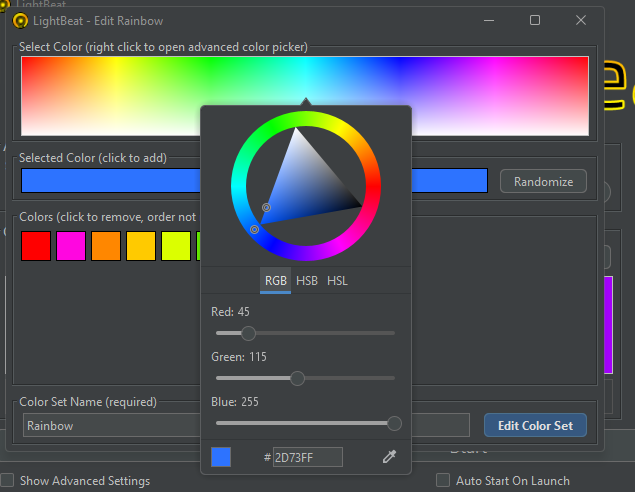635x492 pixels.
Task: Click the LightBeat app icon in title bar
Action: (x=20, y=21)
